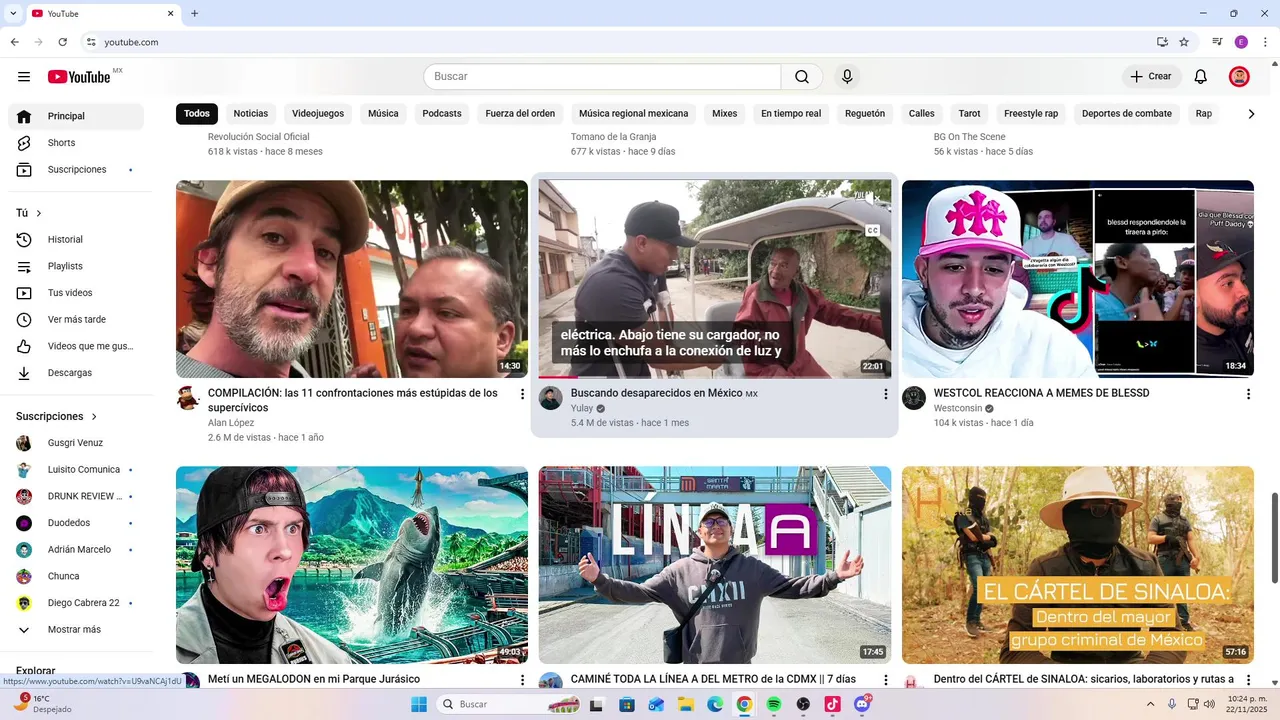This screenshot has width=1280, height=720.
Task: Open Descargas in sidebar
Action: [76, 373]
